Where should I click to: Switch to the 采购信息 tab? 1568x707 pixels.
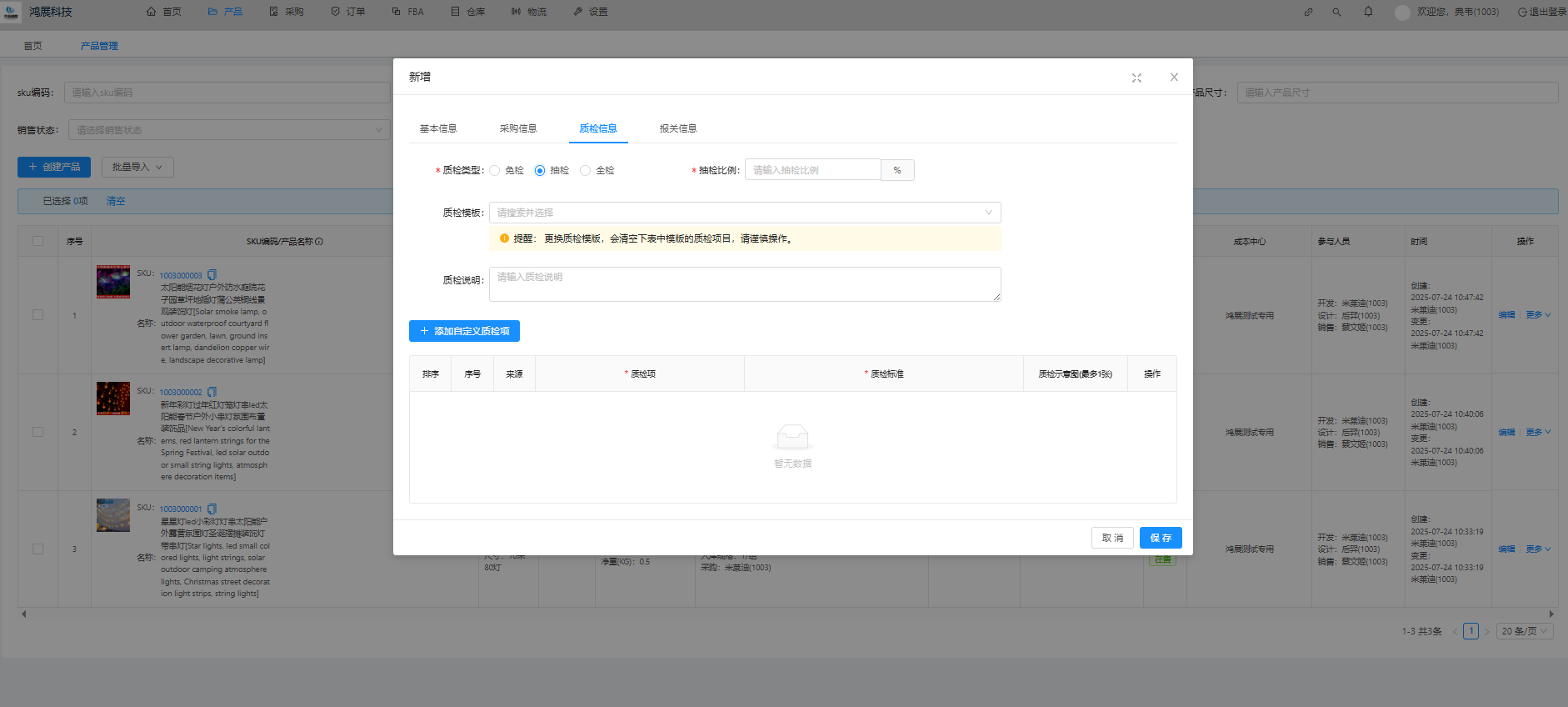point(517,128)
